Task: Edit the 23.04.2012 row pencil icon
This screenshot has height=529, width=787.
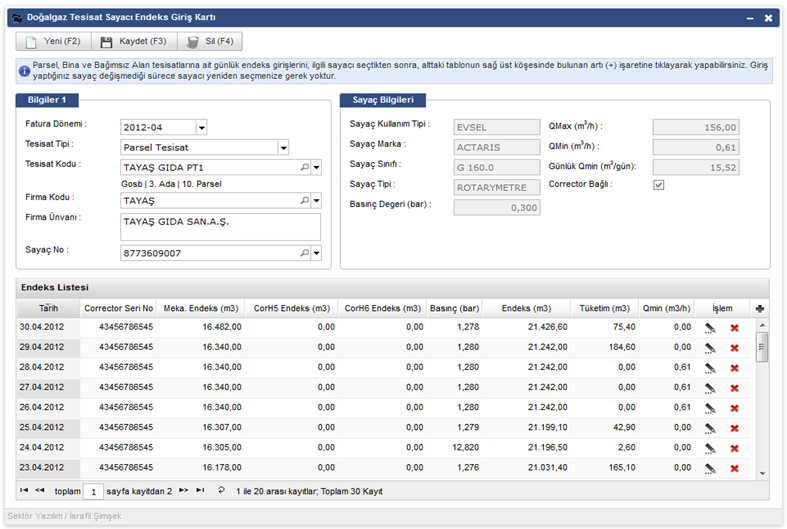Action: (710, 468)
